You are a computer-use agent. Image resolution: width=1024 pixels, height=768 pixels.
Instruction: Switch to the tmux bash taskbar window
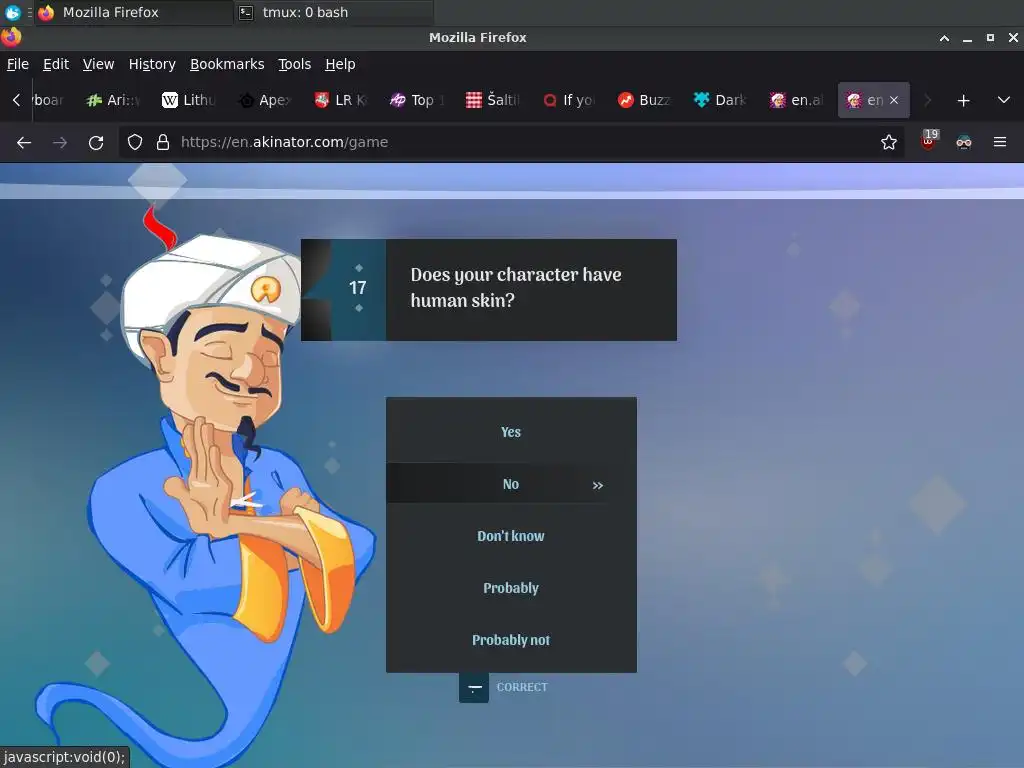(333, 12)
